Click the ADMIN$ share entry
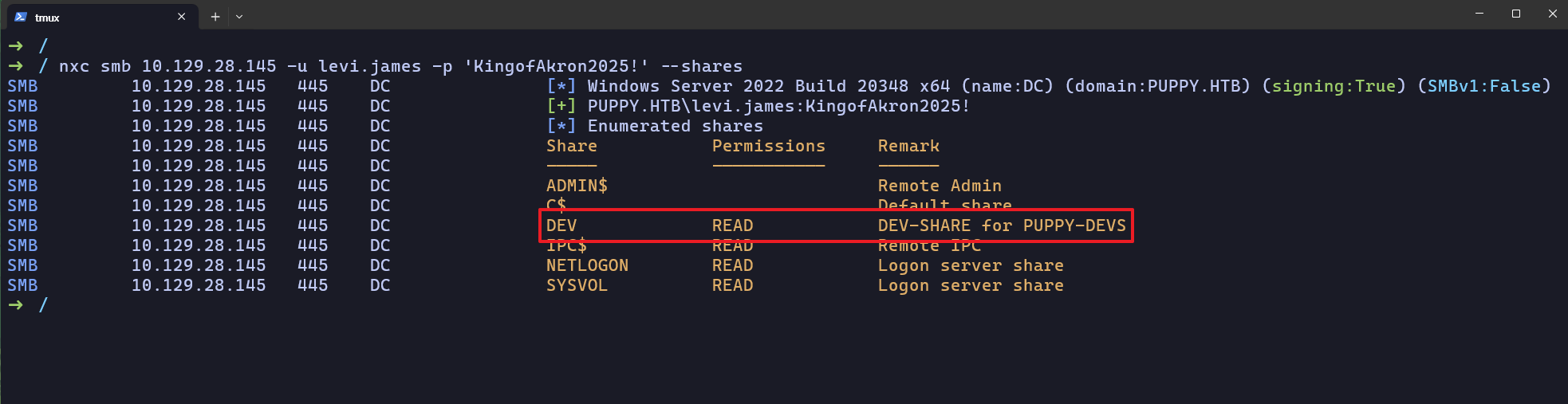 point(577,186)
